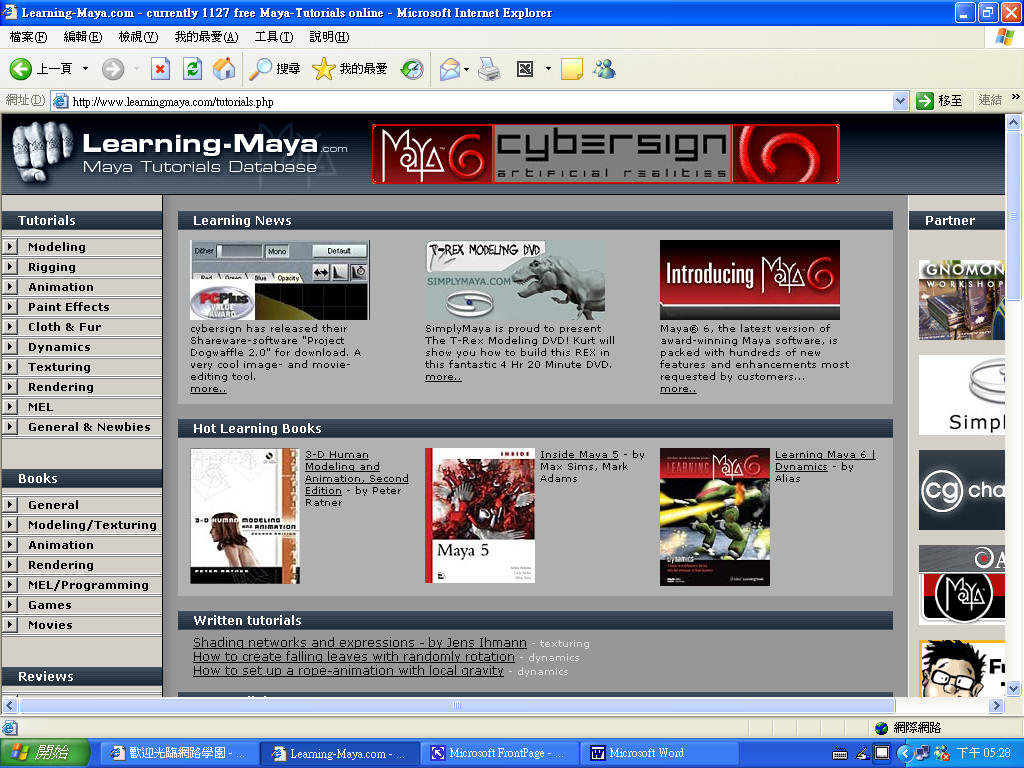Click the horizontal scrollbar right arrow
Screen dimensions: 1024x768
pyautogui.click(x=997, y=705)
